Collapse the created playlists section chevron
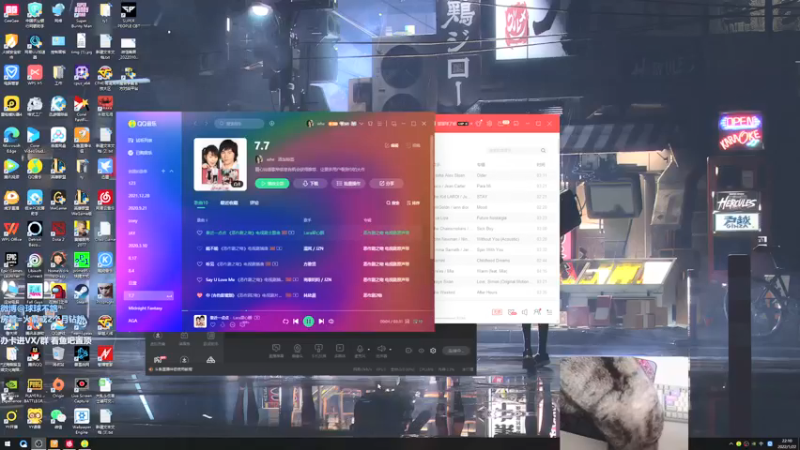800x450 pixels. coord(171,171)
